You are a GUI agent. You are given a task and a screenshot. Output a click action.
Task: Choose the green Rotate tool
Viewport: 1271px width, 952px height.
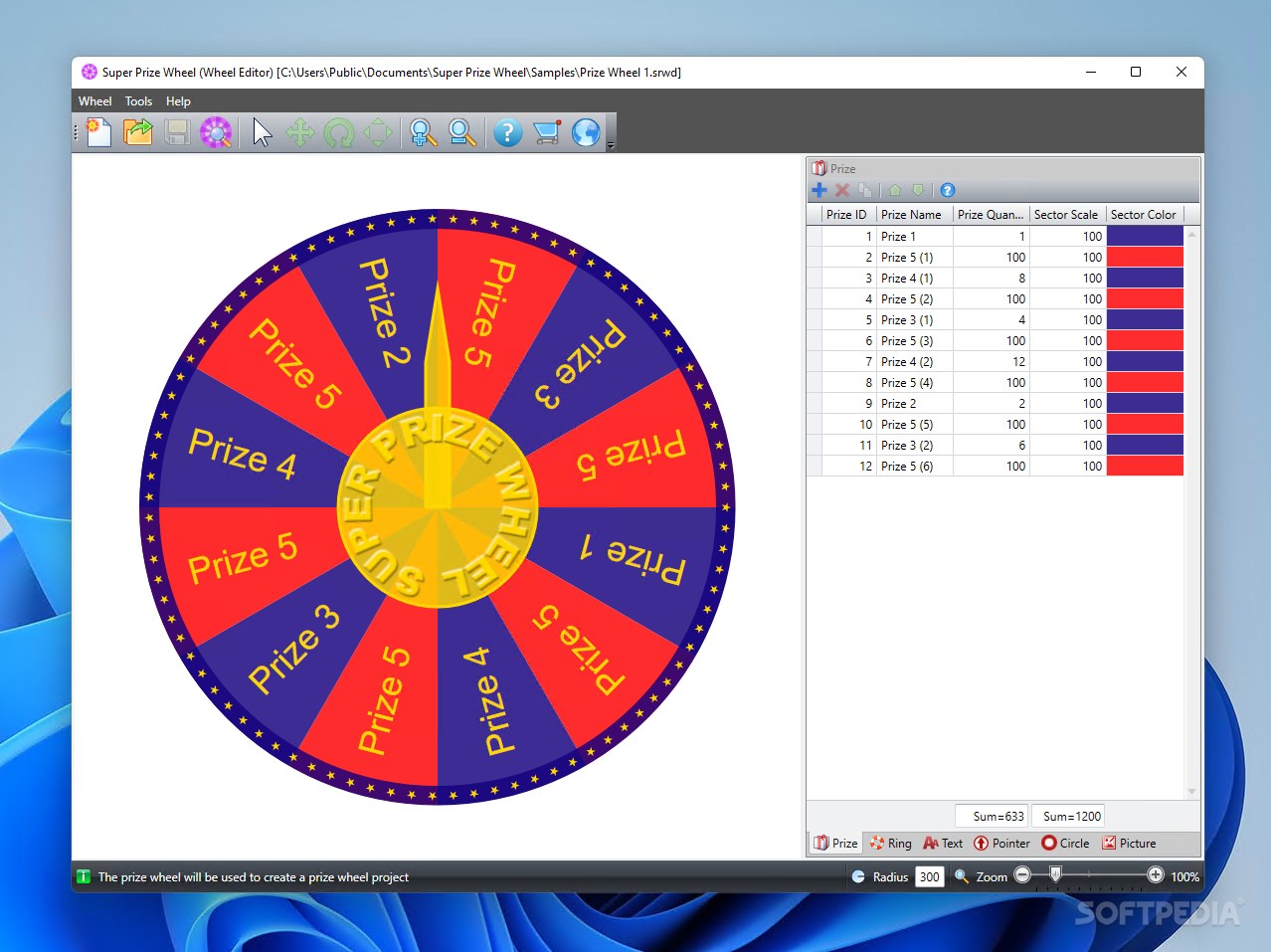click(x=339, y=132)
